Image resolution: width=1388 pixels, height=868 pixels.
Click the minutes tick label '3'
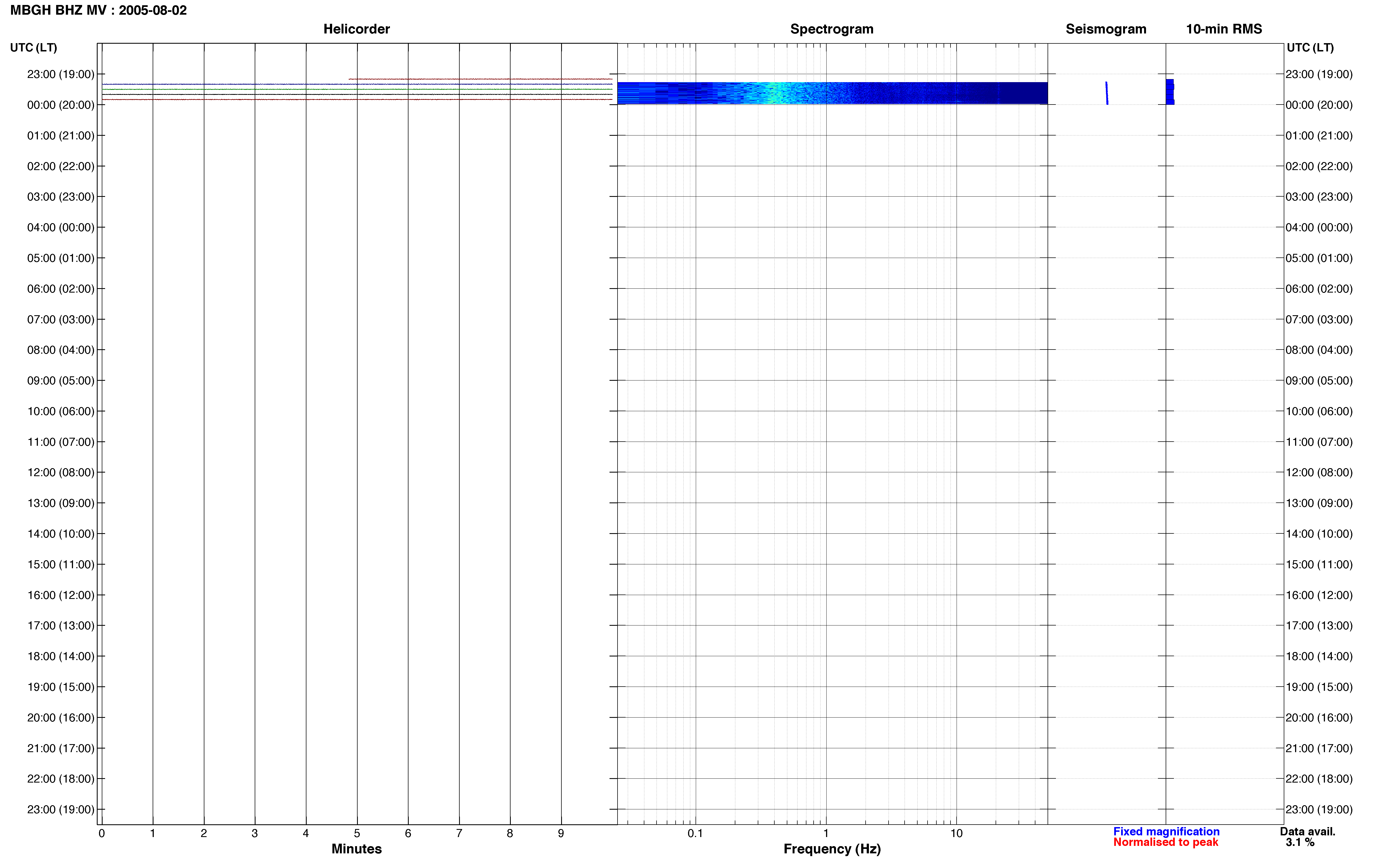tap(255, 833)
